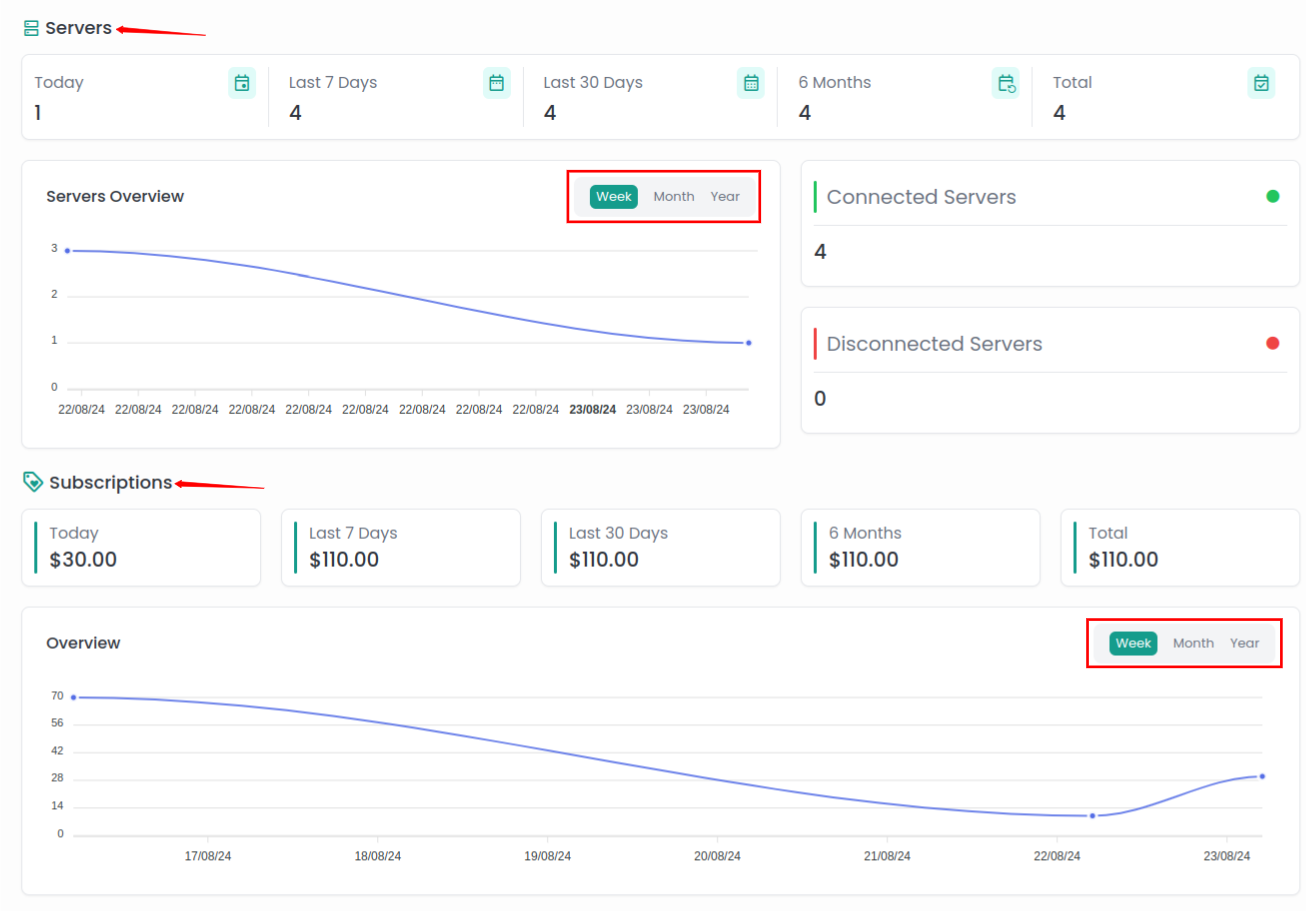Viewport: 1306px width, 911px height.
Task: Open the Subscriptions Today $30.00 card
Action: tap(141, 548)
